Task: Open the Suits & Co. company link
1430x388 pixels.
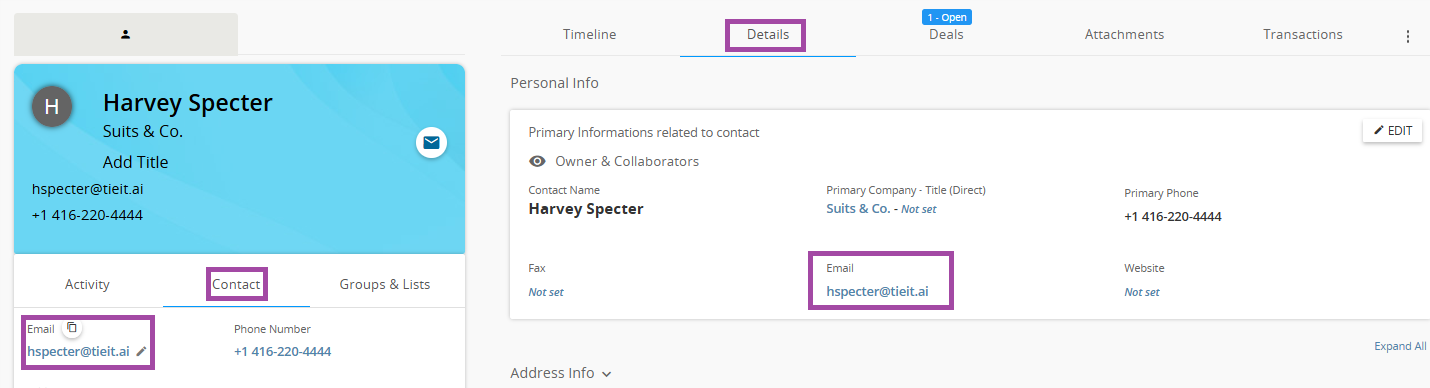Action: click(858, 209)
